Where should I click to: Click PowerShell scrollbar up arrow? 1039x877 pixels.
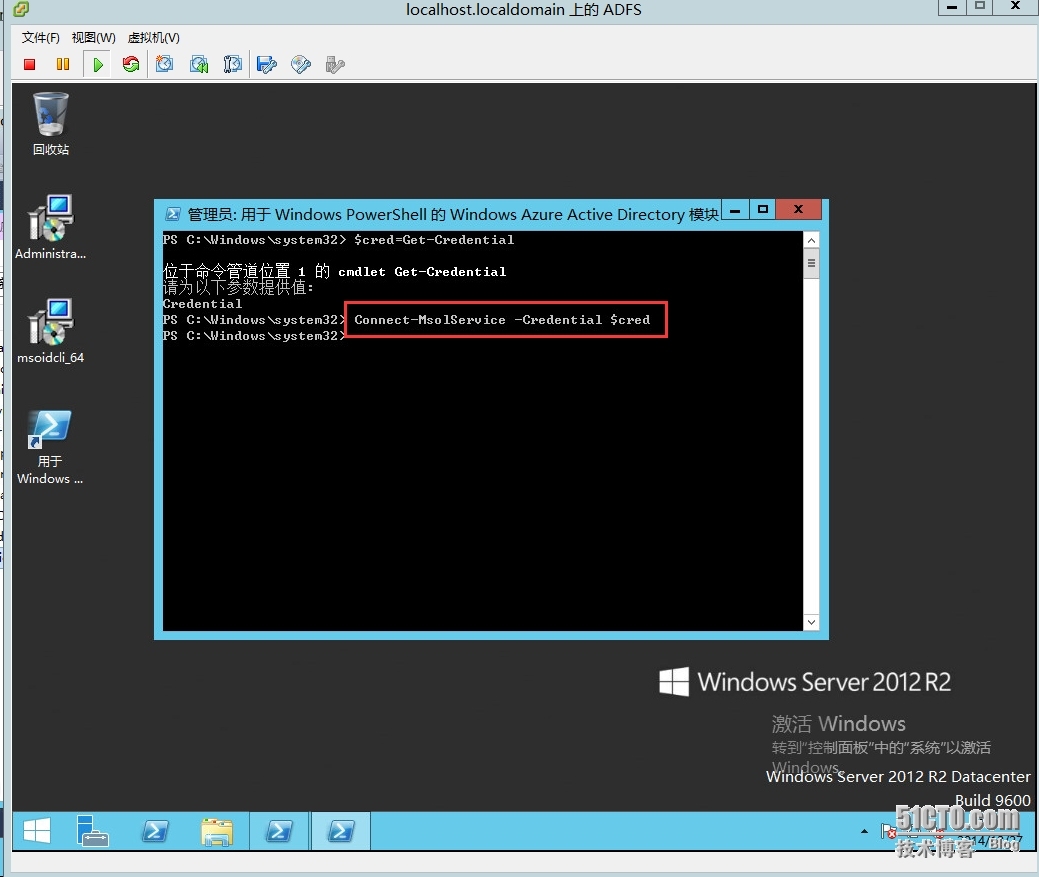pyautogui.click(x=811, y=240)
